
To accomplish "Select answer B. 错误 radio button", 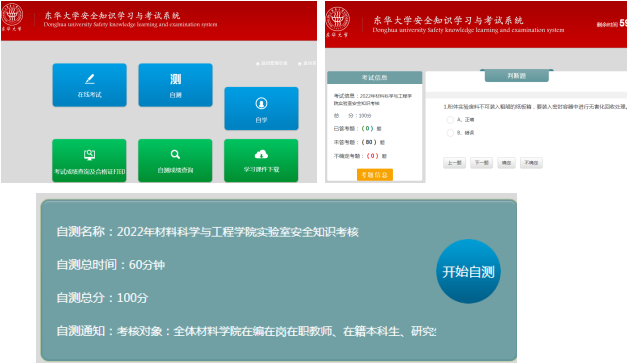I will pyautogui.click(x=450, y=133).
